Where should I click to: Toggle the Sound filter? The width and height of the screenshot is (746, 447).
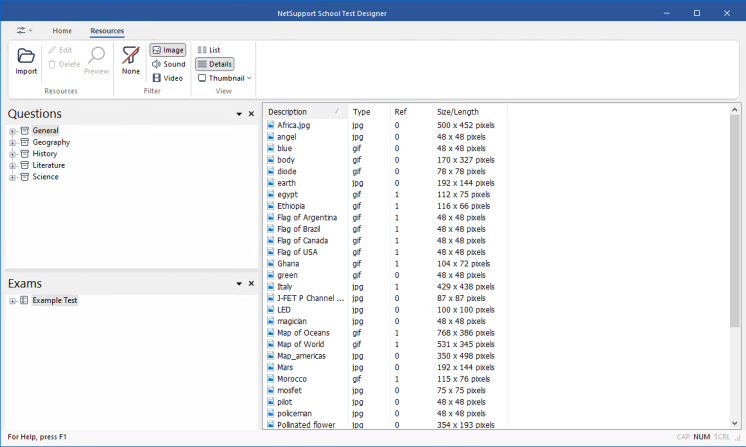click(x=168, y=64)
